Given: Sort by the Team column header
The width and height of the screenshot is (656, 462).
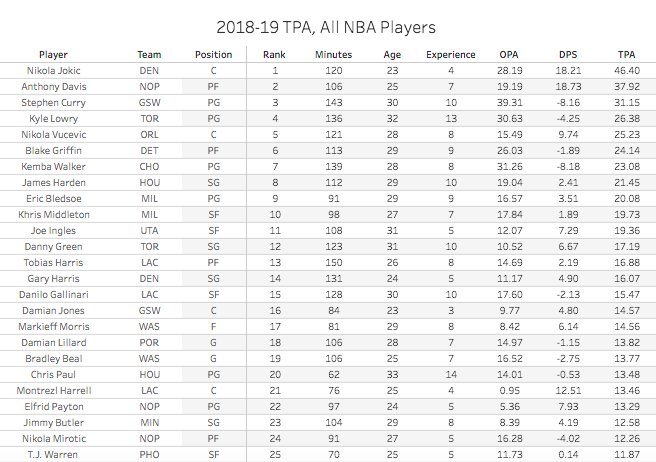Looking at the screenshot, I should coord(149,54).
